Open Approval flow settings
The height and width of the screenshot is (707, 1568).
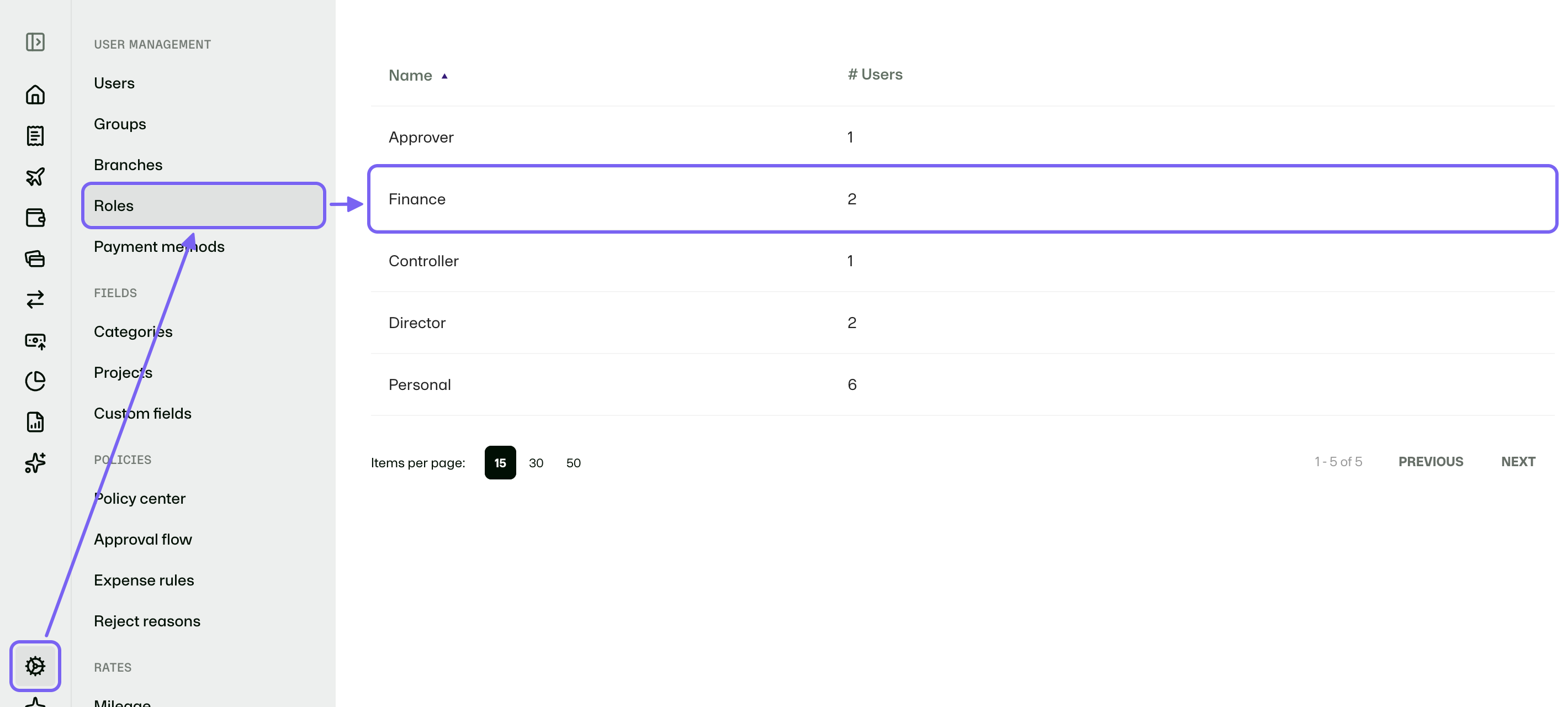tap(142, 539)
